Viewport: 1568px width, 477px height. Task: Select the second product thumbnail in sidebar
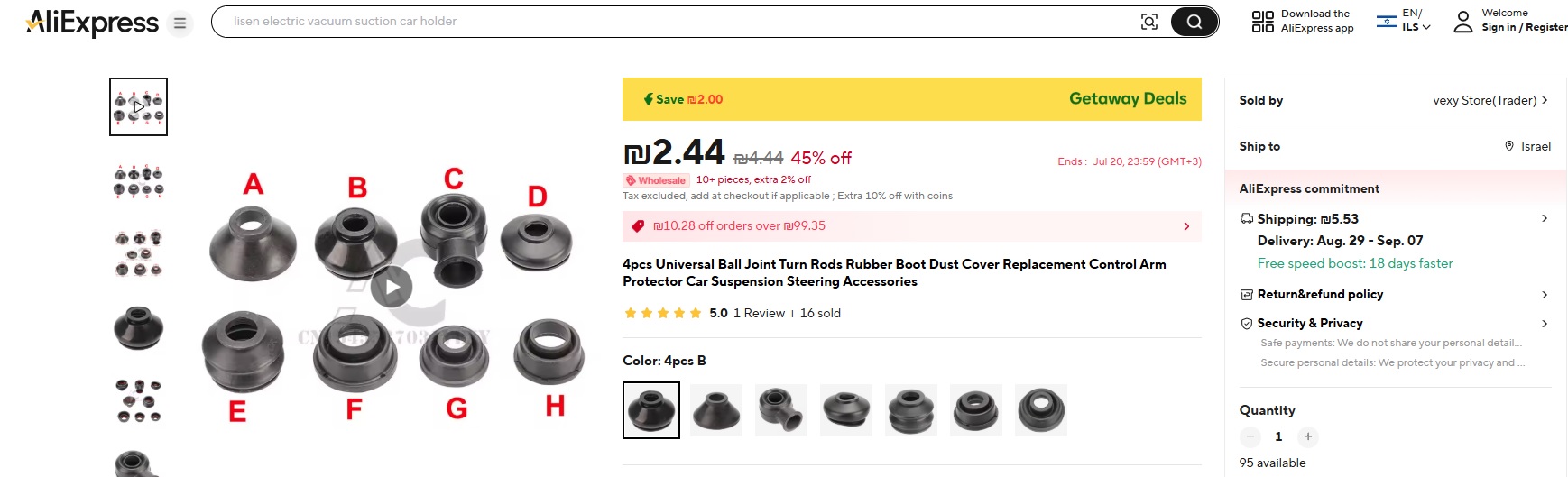coord(138,180)
